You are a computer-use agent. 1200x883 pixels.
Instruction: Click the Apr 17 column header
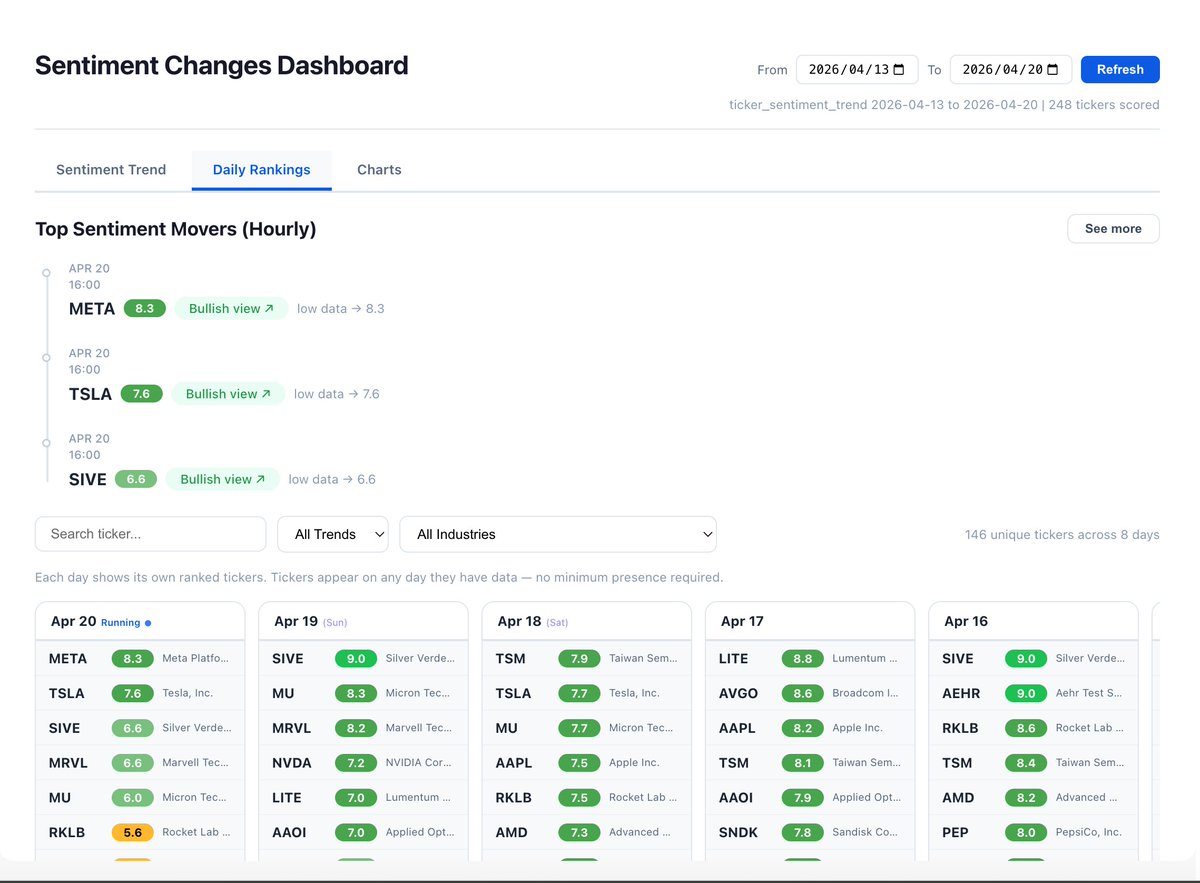(x=810, y=621)
